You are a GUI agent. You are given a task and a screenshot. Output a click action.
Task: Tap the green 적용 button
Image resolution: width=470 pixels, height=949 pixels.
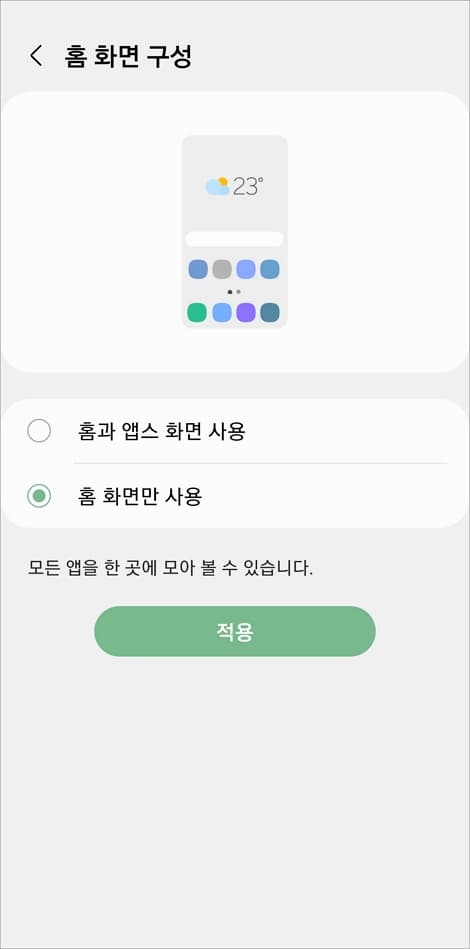point(235,631)
